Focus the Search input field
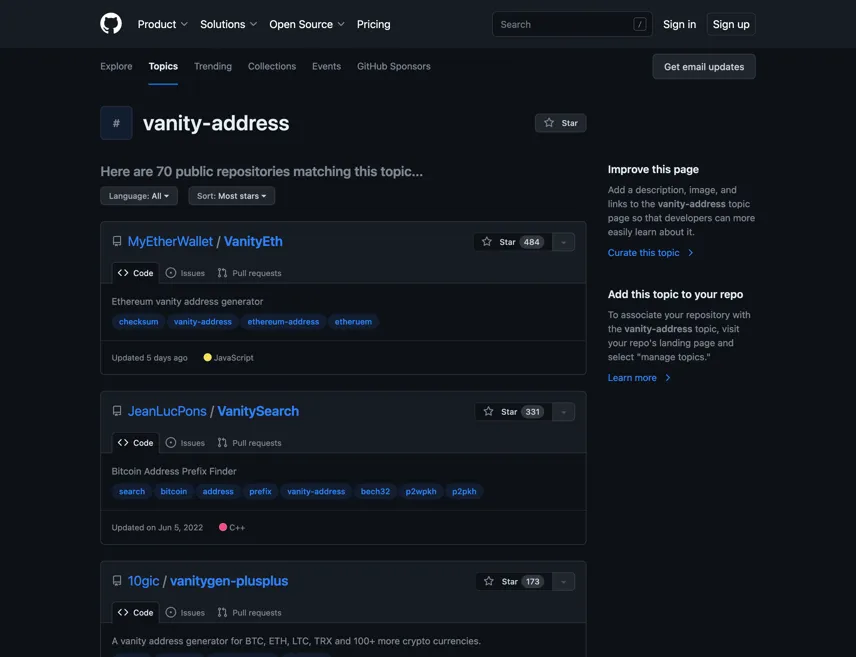Image resolution: width=856 pixels, height=657 pixels. (572, 24)
